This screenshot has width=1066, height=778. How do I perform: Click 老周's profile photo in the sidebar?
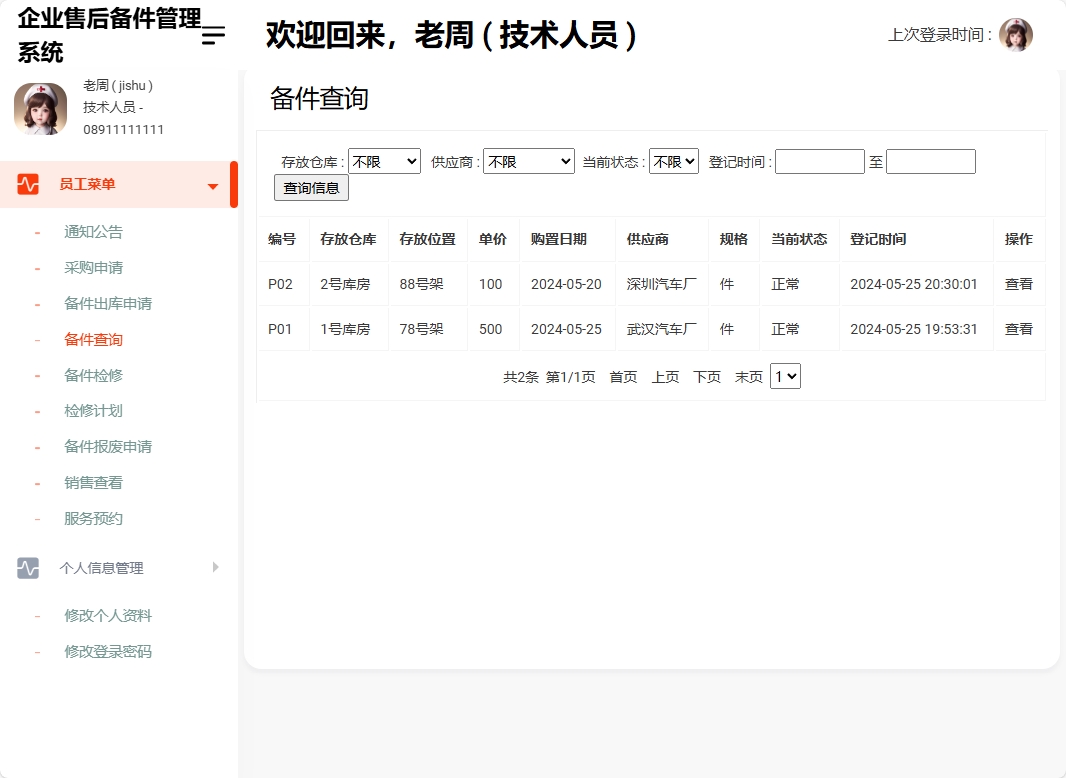click(40, 108)
